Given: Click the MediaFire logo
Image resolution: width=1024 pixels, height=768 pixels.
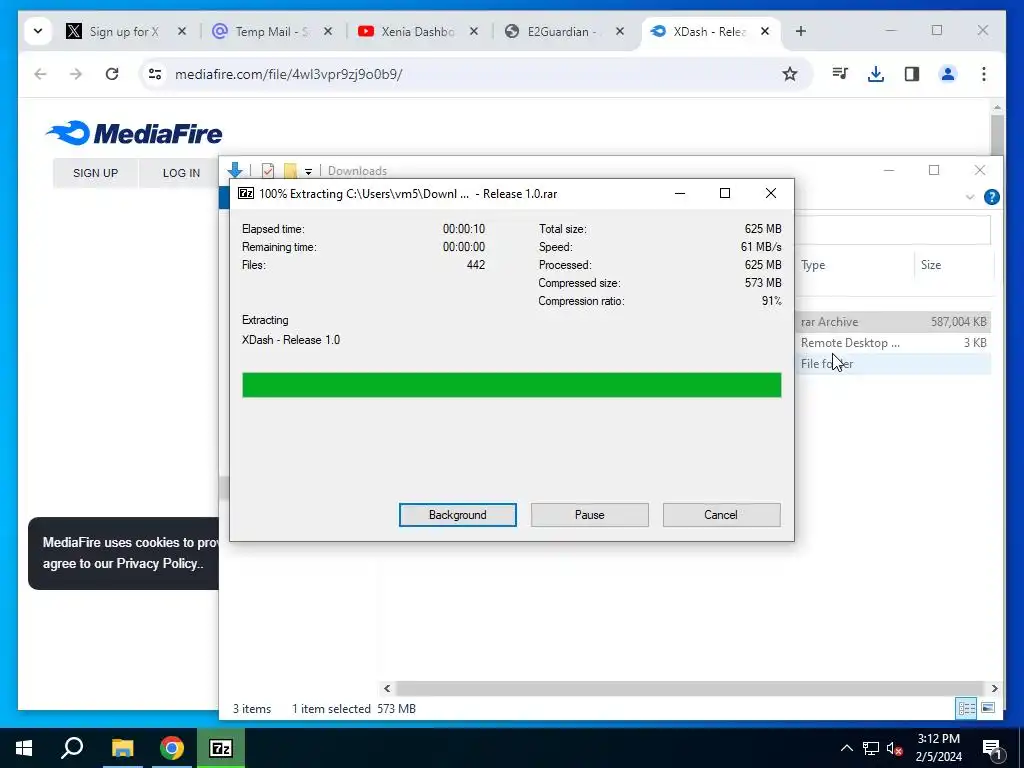Looking at the screenshot, I should click(x=134, y=133).
